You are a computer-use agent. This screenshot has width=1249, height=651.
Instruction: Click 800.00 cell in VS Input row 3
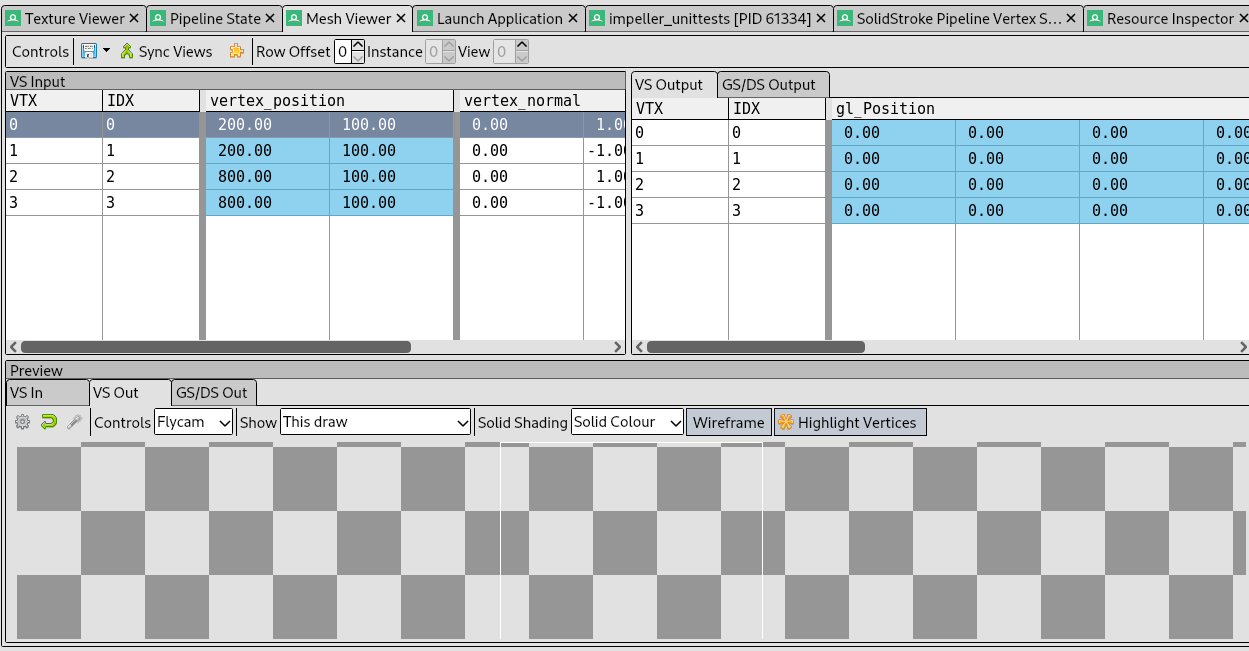coord(267,203)
